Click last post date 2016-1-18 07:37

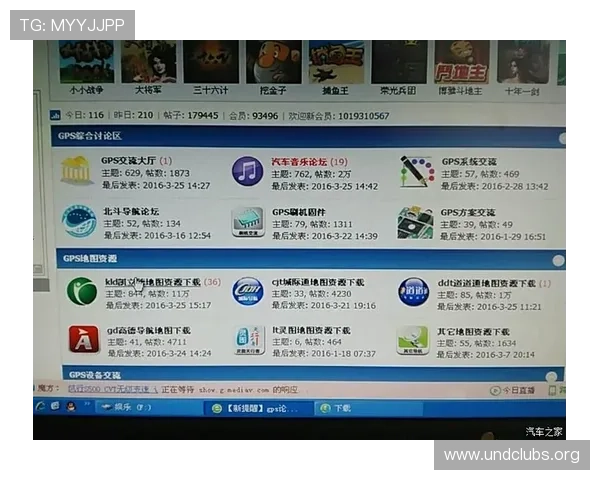[x=344, y=354]
